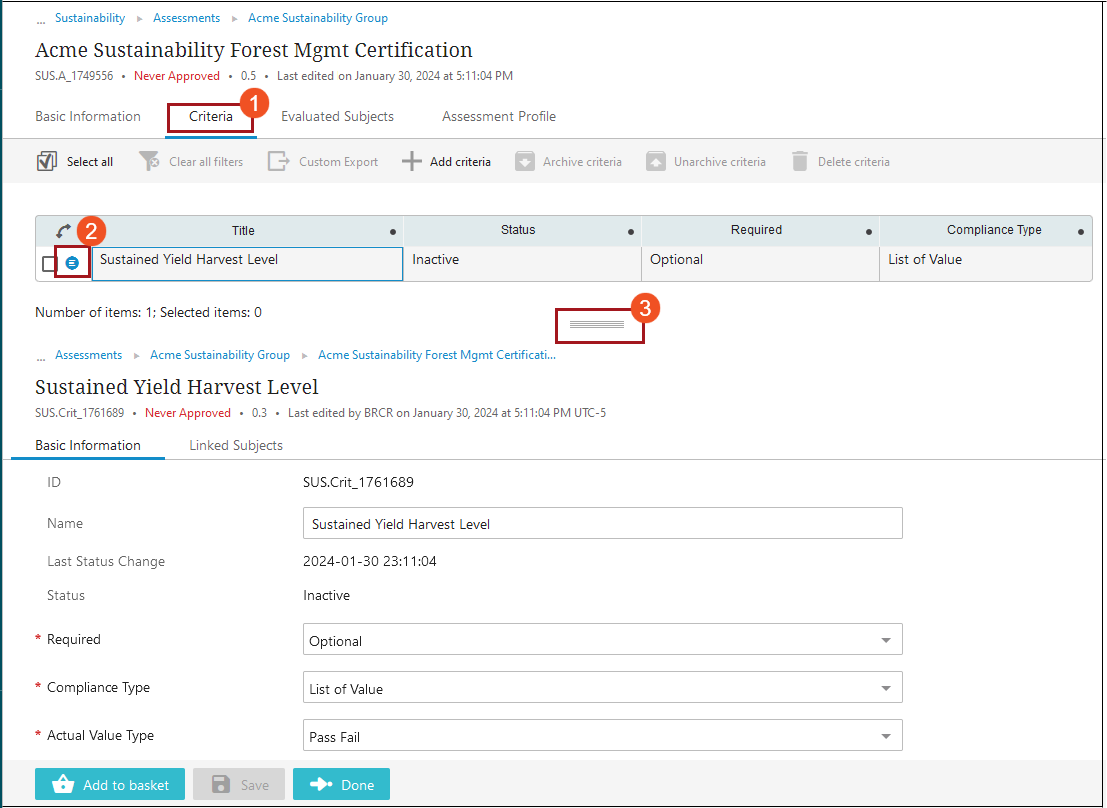Open the Assessment Profile tab
The width and height of the screenshot is (1107, 808).
tap(498, 117)
